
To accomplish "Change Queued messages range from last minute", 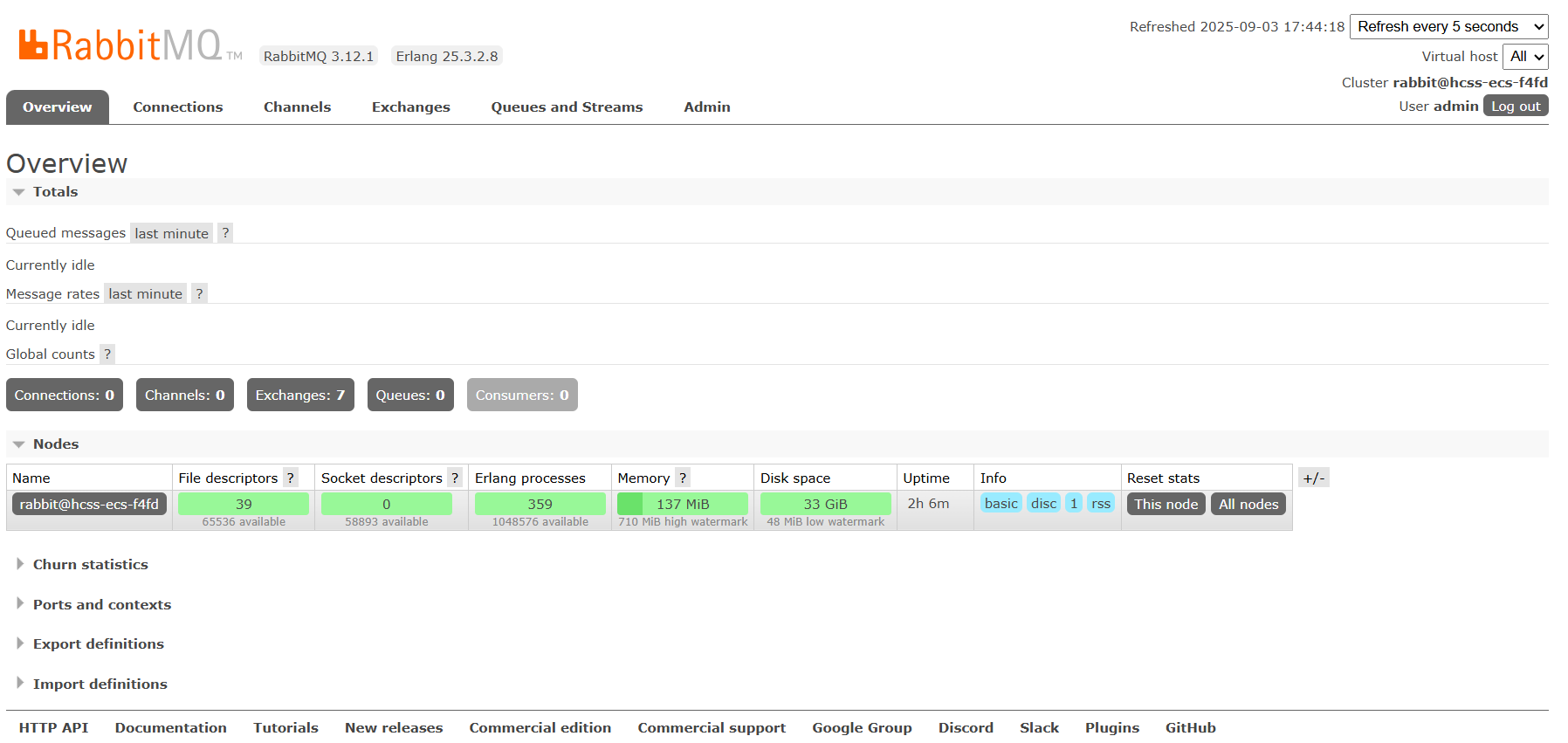I will [172, 233].
